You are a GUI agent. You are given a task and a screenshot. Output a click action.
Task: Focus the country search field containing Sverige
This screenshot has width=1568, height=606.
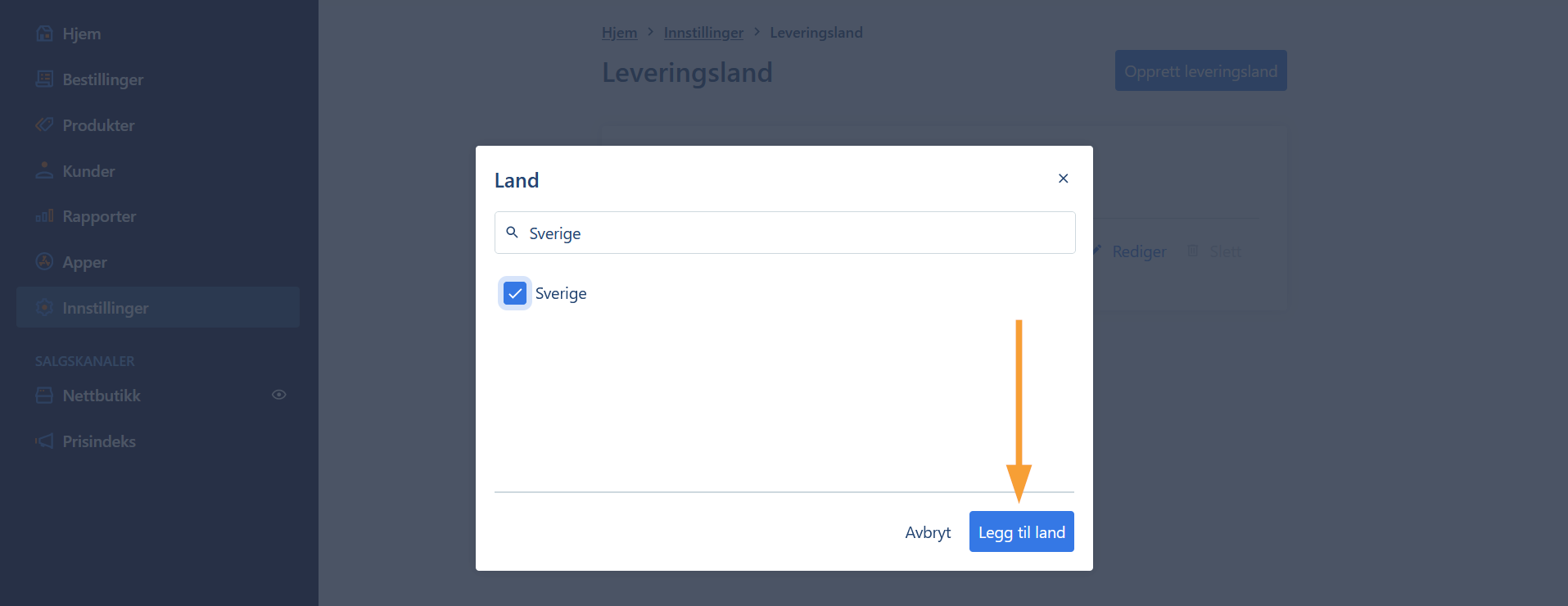tap(784, 233)
